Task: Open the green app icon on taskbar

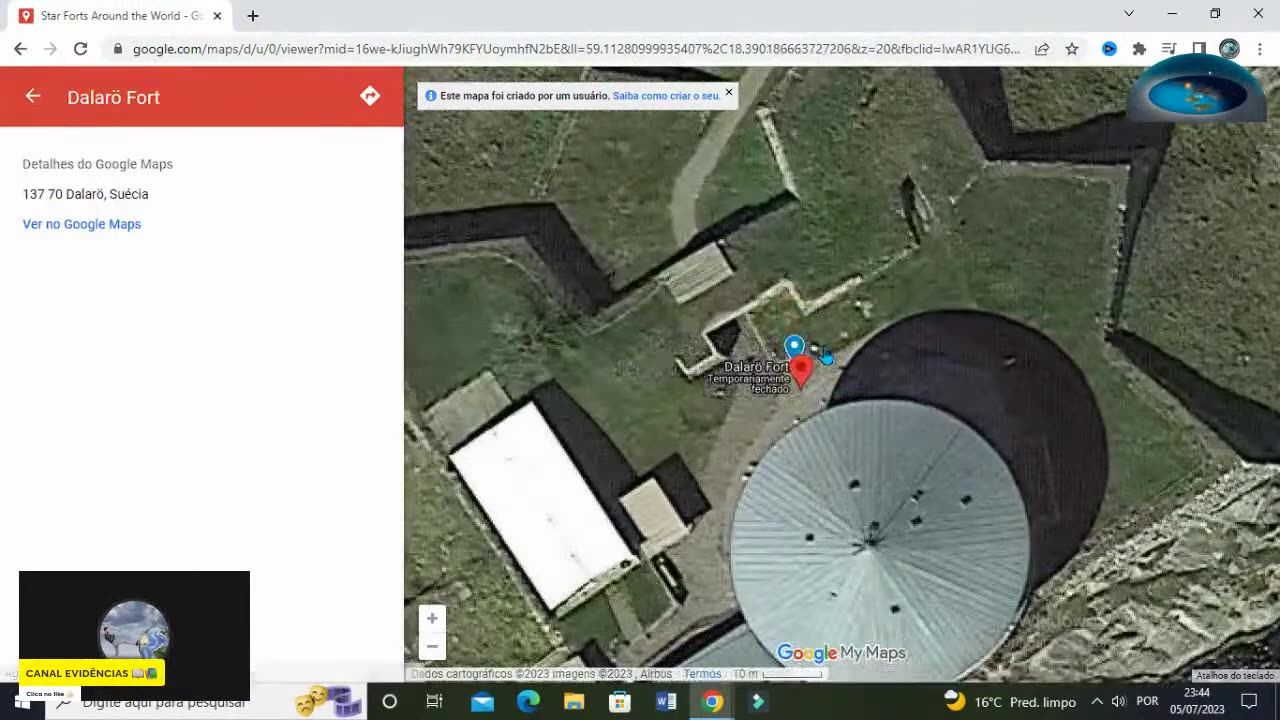Action: (758, 702)
